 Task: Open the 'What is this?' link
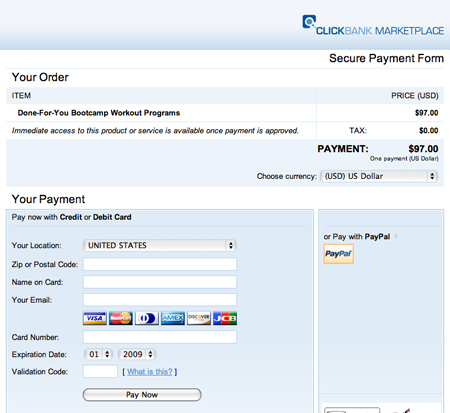[x=150, y=372]
